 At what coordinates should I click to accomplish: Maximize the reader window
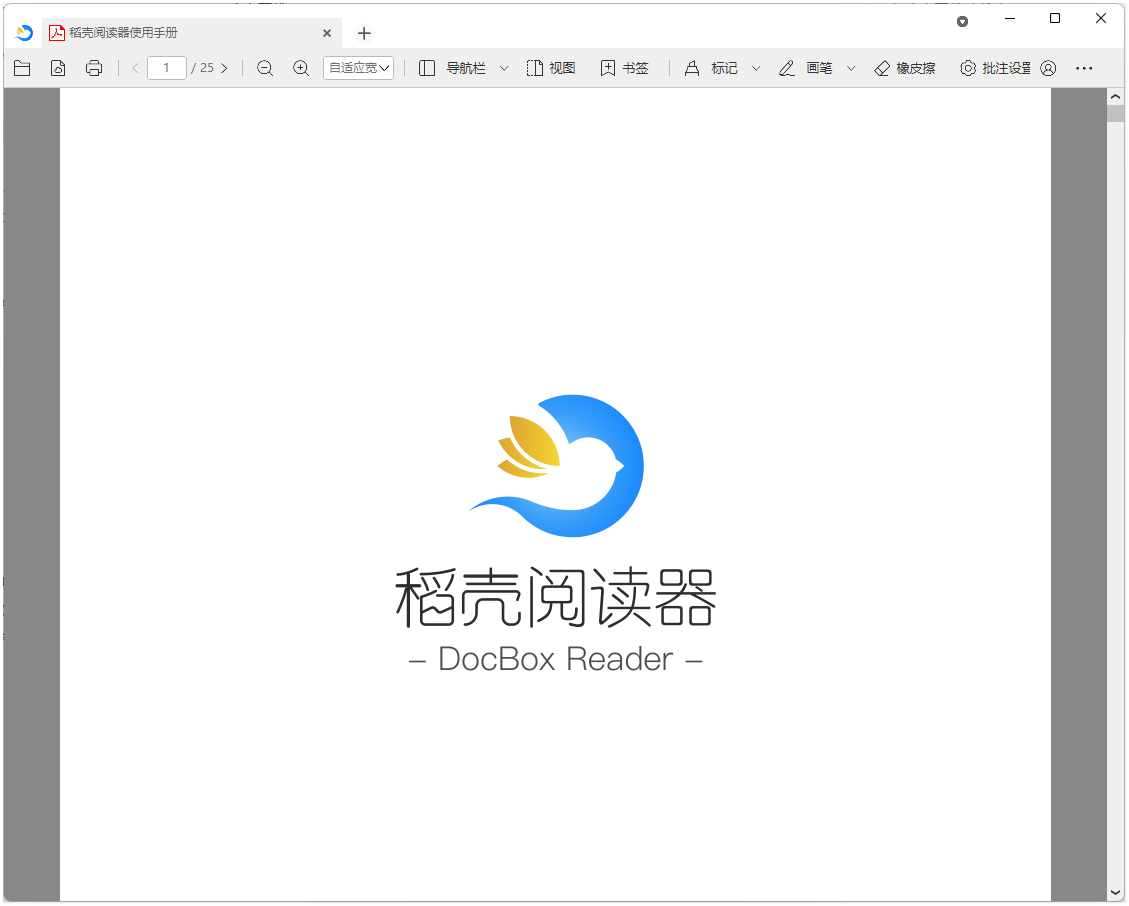click(1055, 19)
